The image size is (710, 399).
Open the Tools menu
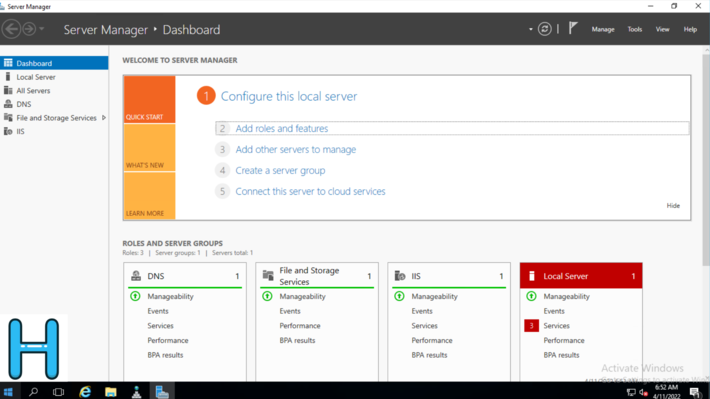coord(635,29)
